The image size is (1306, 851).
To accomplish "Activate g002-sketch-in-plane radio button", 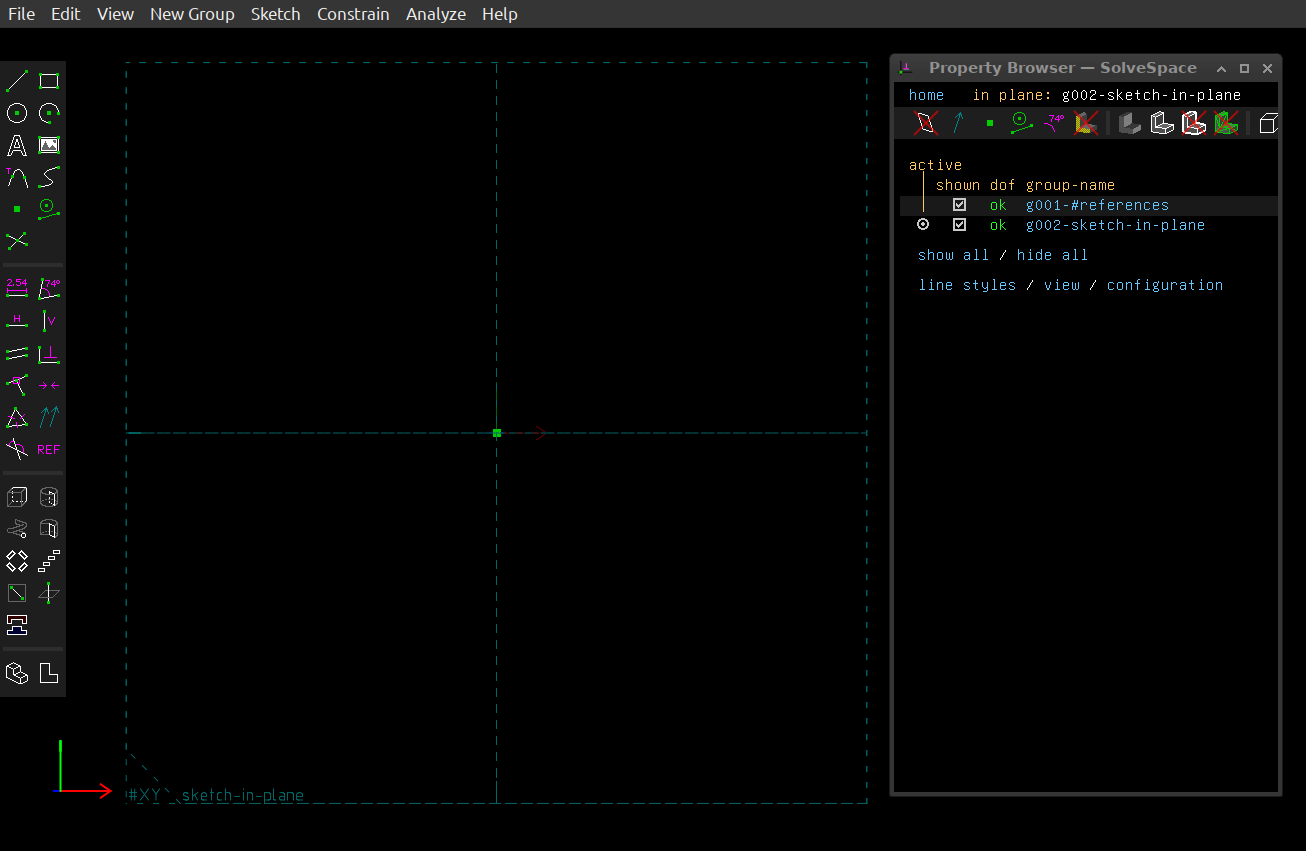I will [x=923, y=225].
